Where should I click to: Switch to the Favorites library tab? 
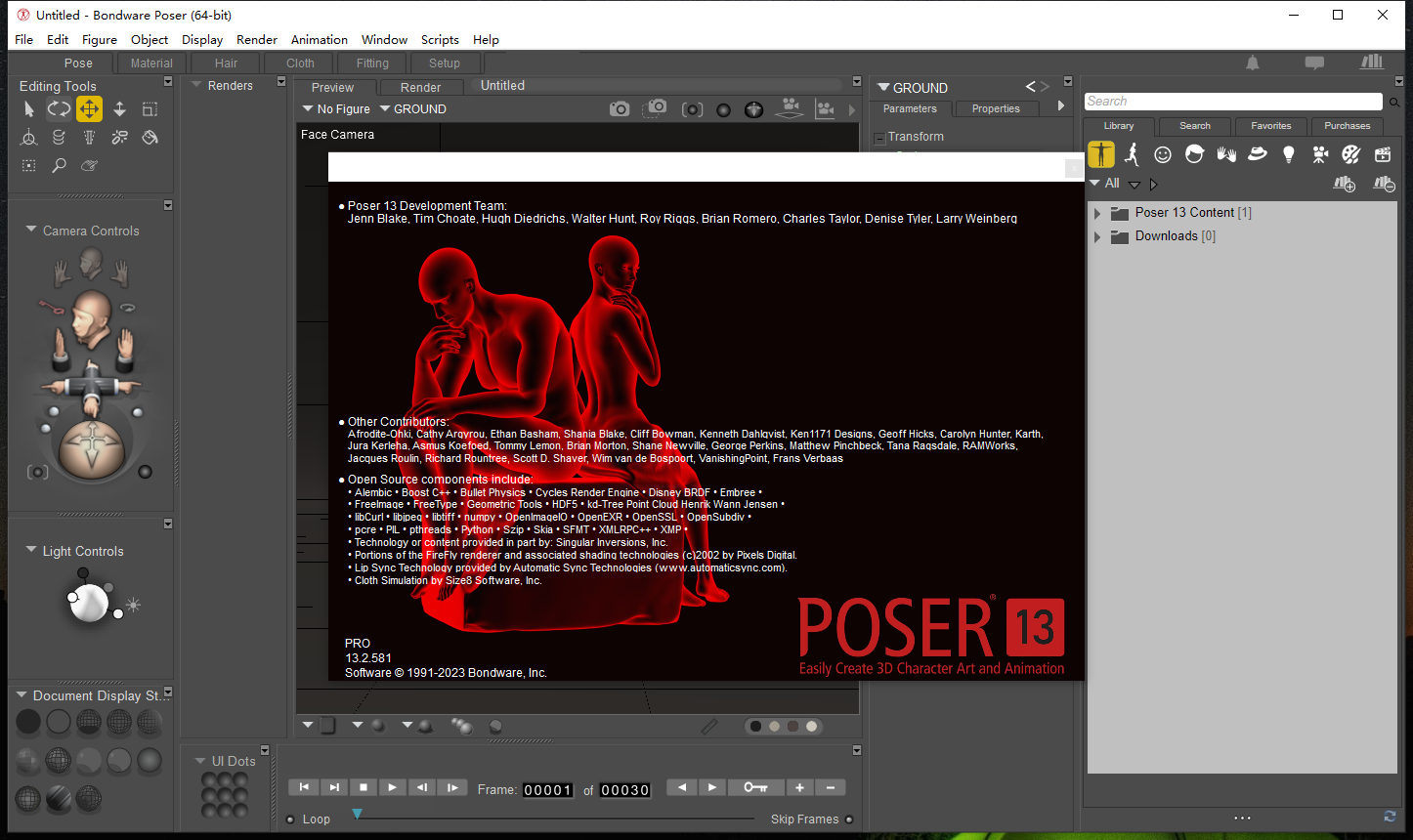1271,126
